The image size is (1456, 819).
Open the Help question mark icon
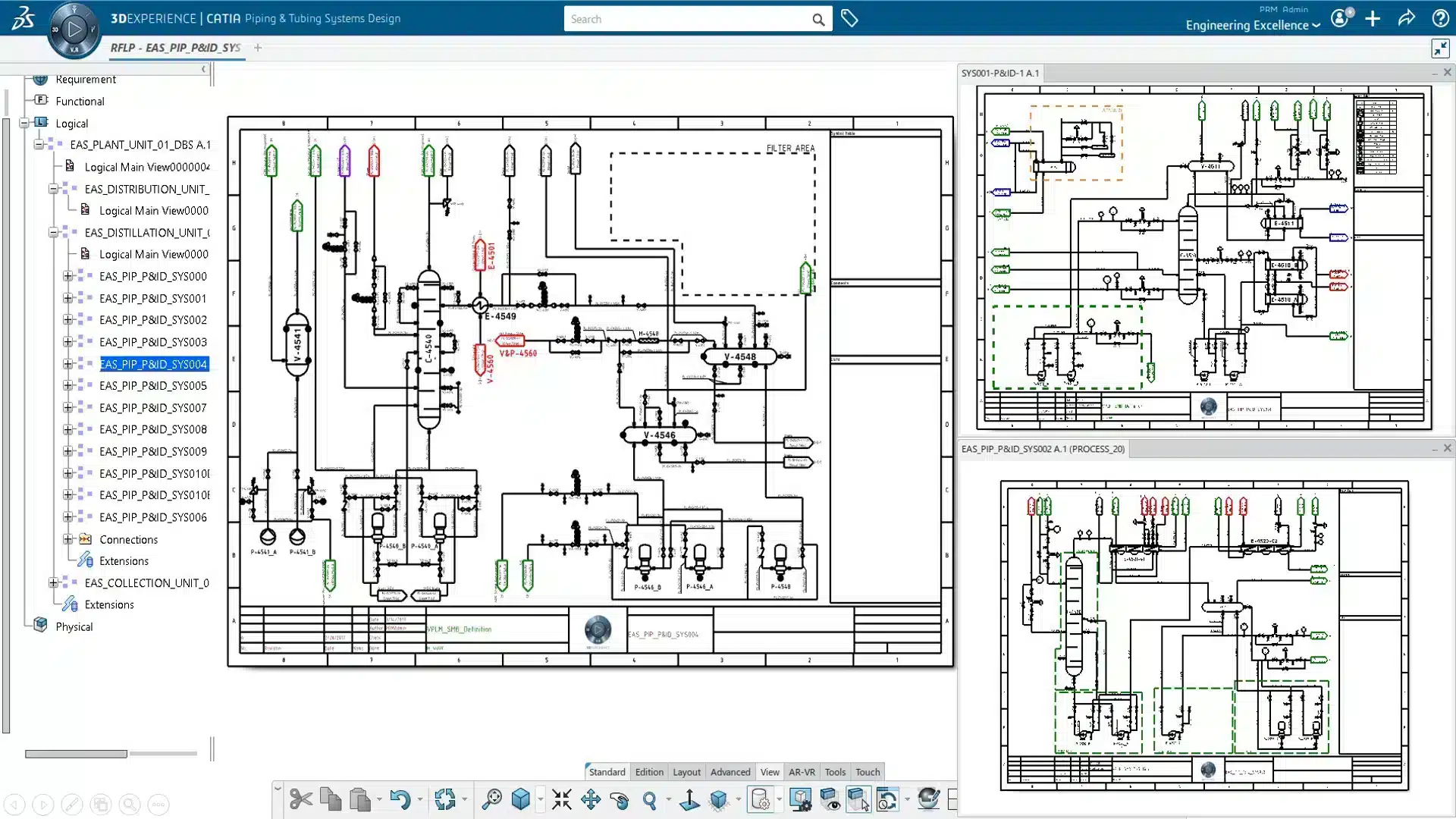pyautogui.click(x=1440, y=18)
